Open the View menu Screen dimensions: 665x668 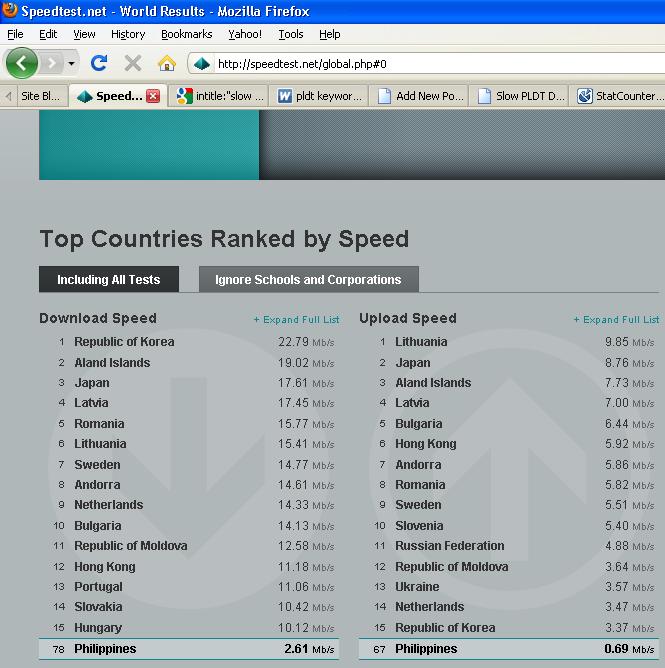pyautogui.click(x=84, y=34)
